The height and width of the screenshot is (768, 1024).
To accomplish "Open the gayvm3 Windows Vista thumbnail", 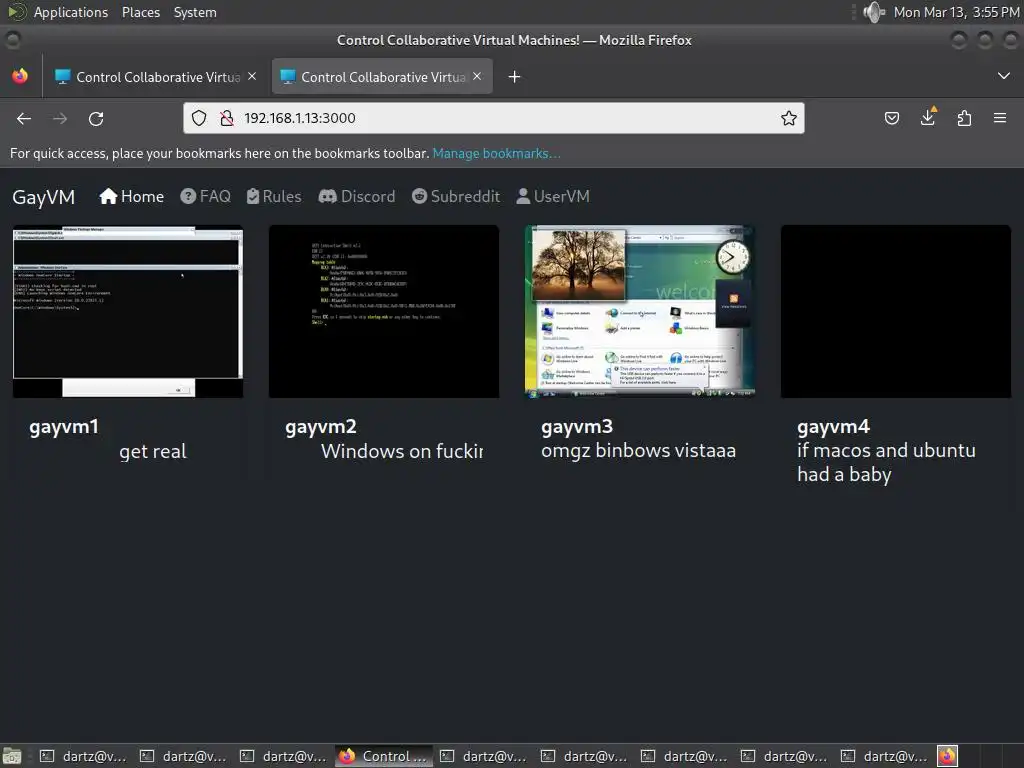I will 640,312.
